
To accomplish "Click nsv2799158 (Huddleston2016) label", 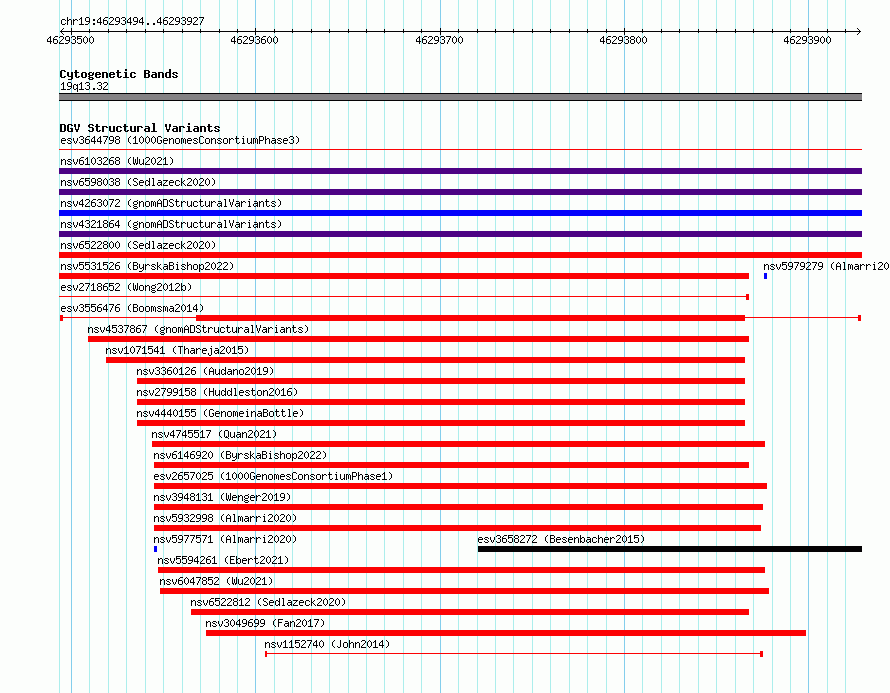I will pos(217,392).
